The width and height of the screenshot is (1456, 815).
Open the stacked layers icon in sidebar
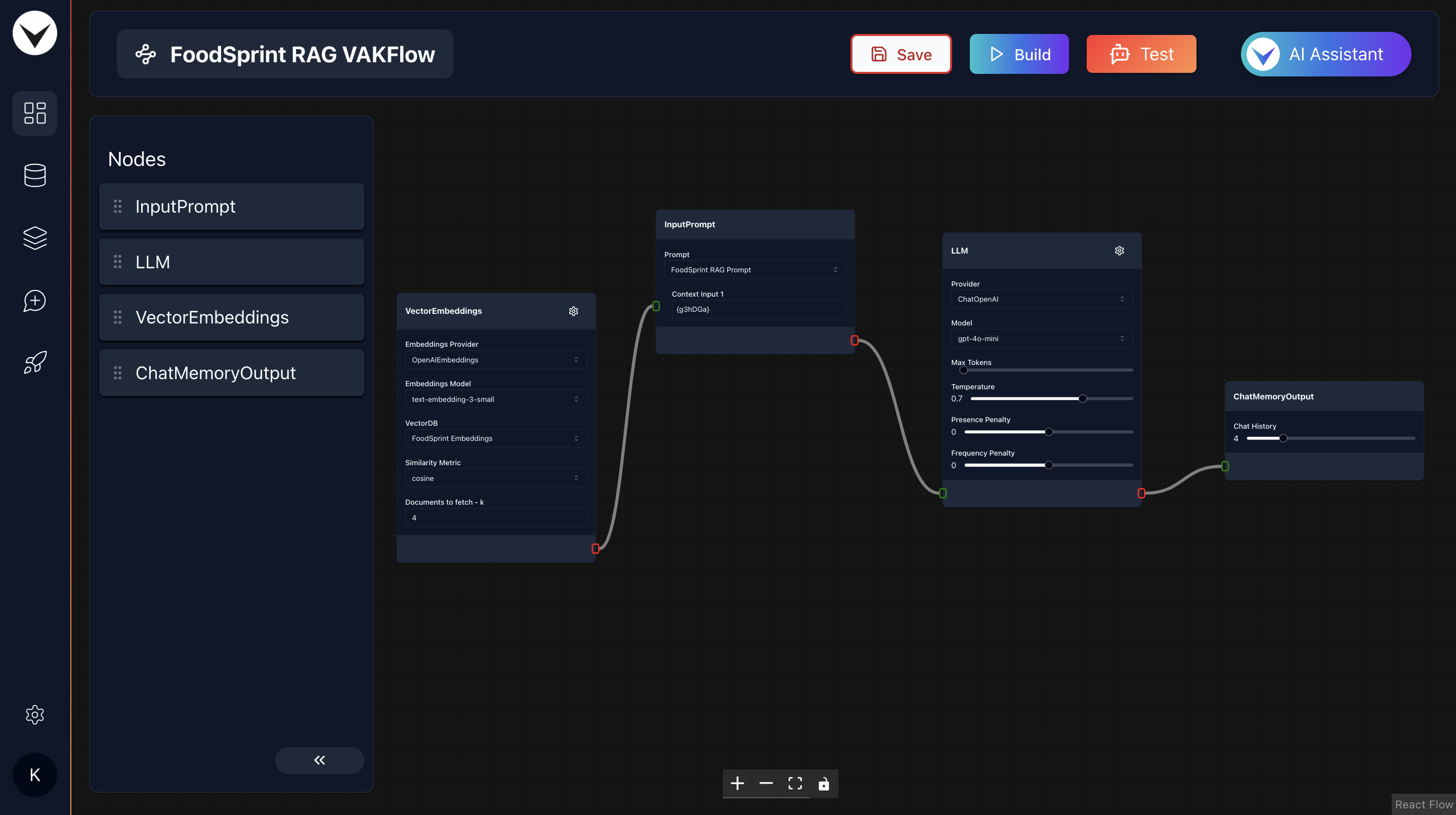(x=34, y=237)
